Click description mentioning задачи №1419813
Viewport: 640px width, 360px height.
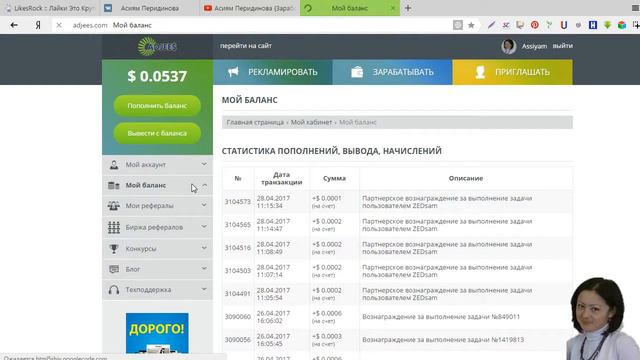[443, 340]
